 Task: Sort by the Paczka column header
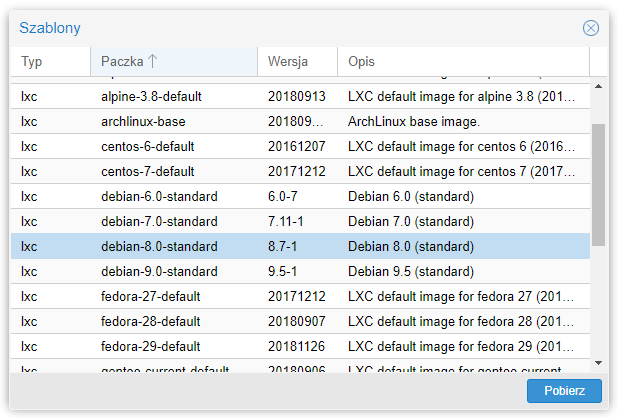click(122, 62)
